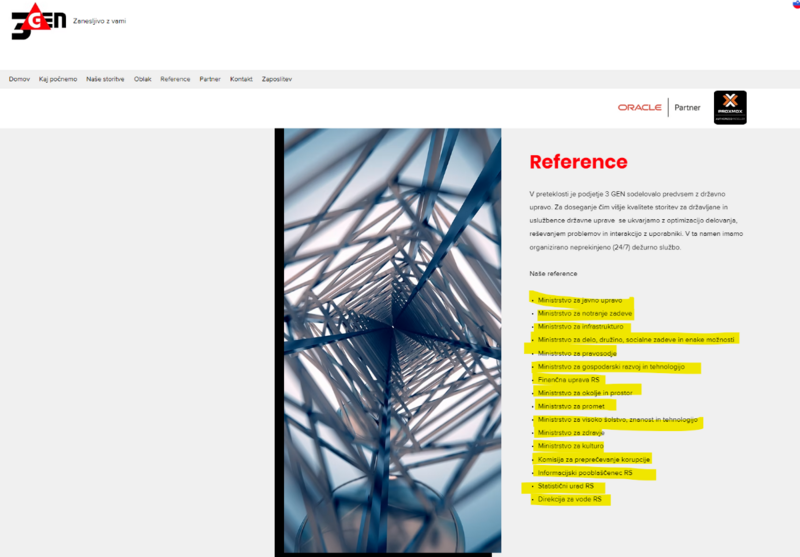Select Reference in navigation bar
800x557 pixels.
click(175, 79)
